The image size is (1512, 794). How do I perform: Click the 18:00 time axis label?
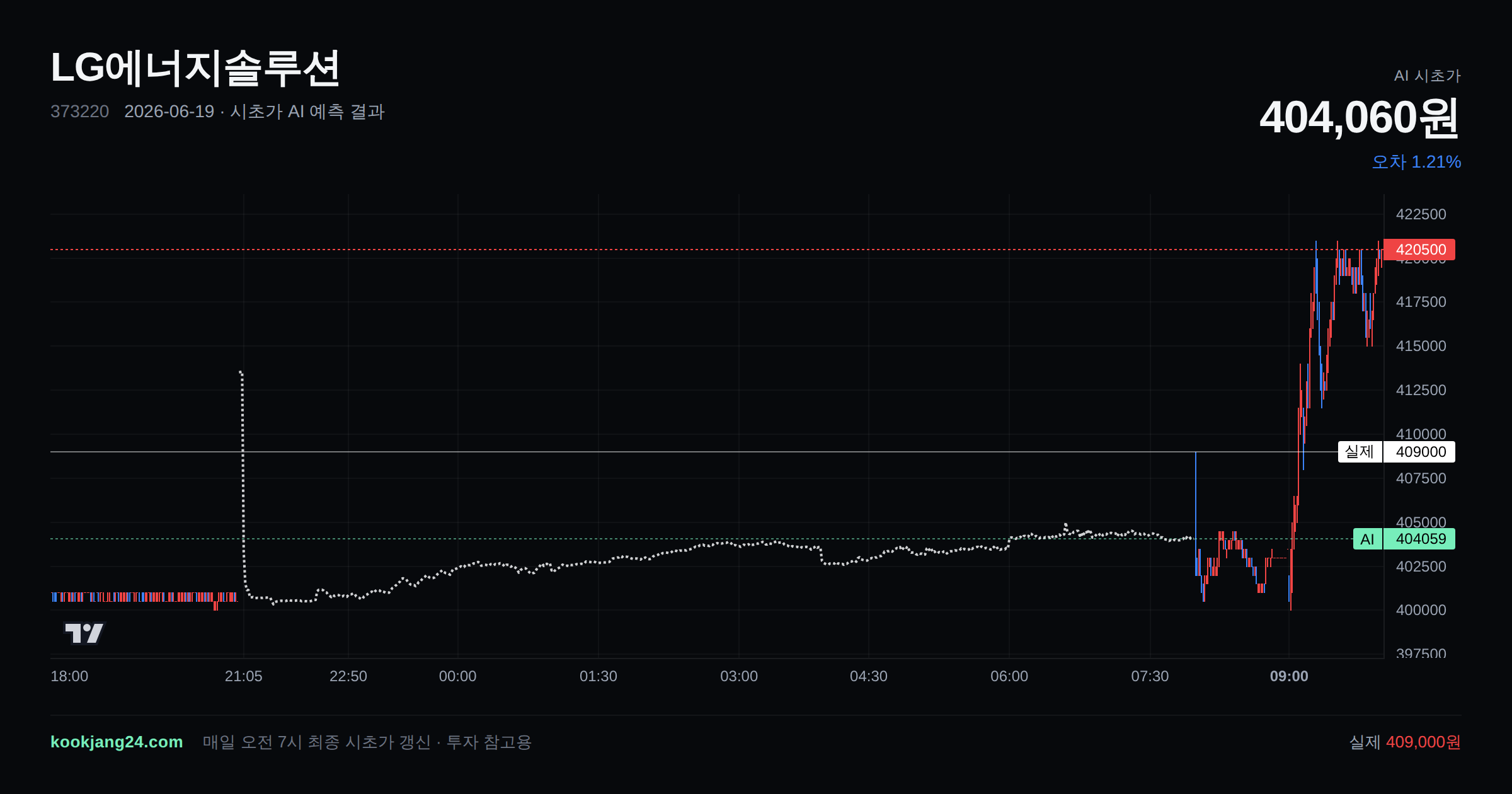point(69,676)
